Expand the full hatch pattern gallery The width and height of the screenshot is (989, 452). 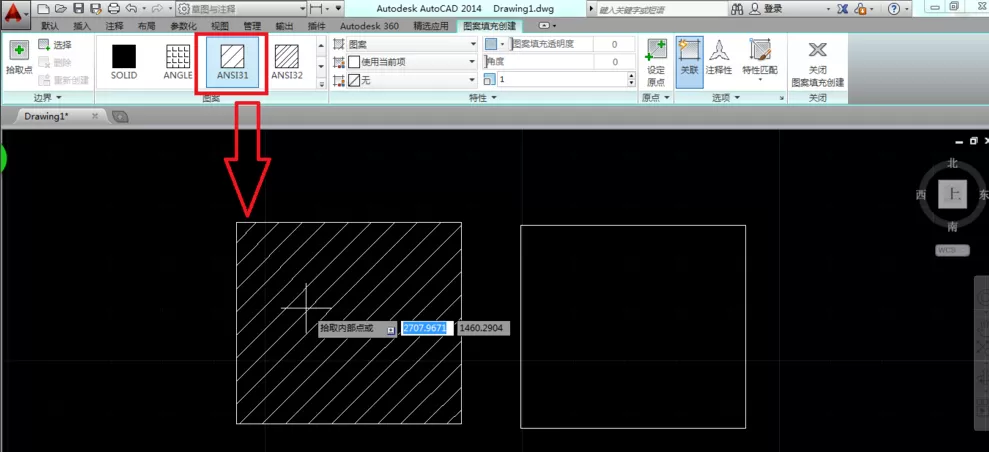(x=320, y=83)
